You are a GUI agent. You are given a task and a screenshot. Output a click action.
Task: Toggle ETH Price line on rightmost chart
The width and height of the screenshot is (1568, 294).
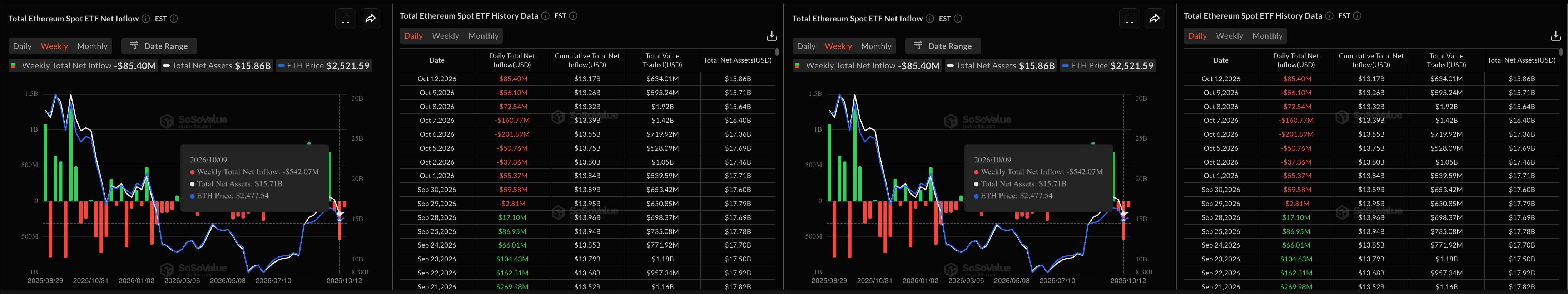pos(1107,66)
